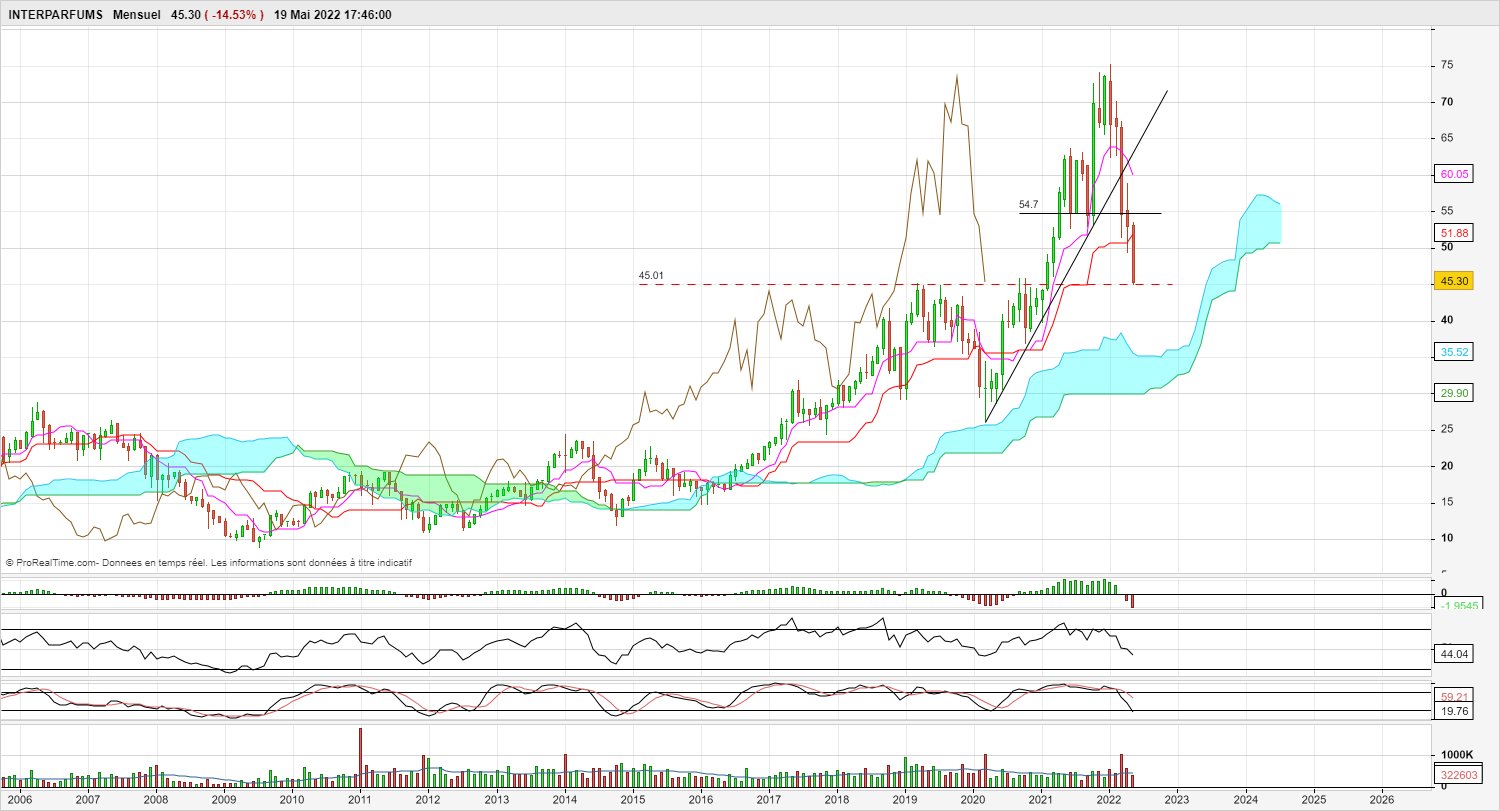1500x811 pixels.
Task: Select the magenta 60.05 price label
Action: coord(1453,174)
